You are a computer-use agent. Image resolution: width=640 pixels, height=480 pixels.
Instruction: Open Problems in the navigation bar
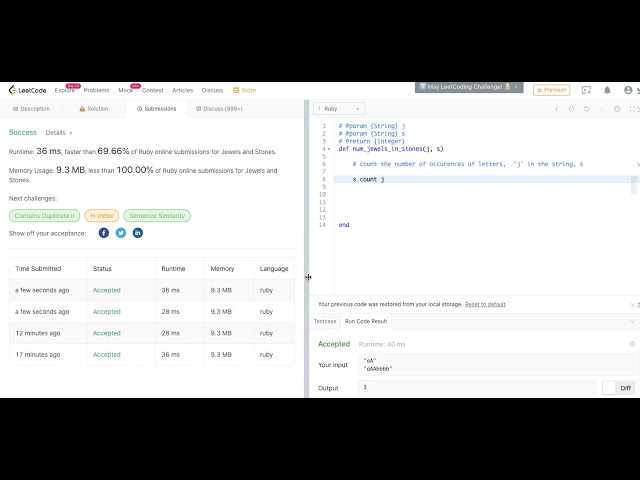click(96, 91)
